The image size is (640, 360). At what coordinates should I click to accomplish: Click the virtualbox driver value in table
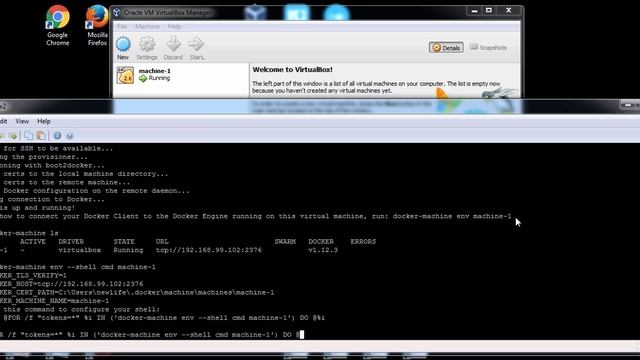point(80,250)
